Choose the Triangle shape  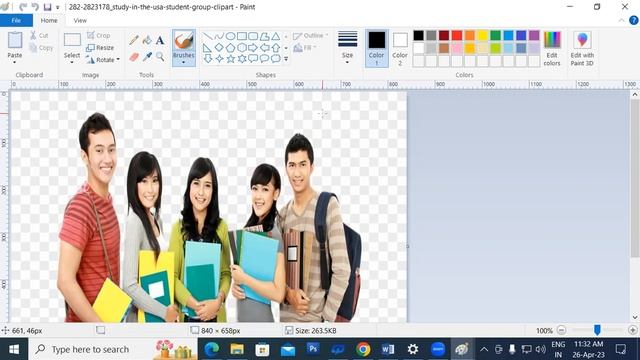click(x=276, y=36)
